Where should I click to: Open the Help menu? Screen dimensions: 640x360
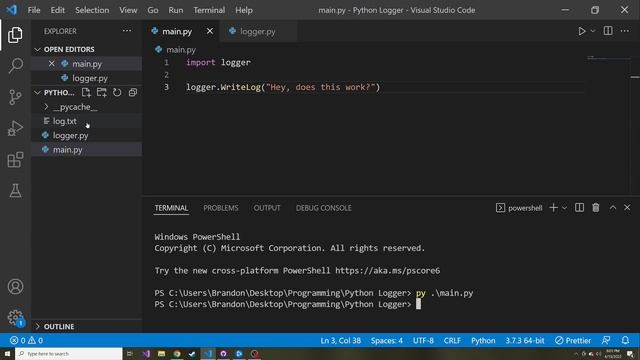point(244,10)
